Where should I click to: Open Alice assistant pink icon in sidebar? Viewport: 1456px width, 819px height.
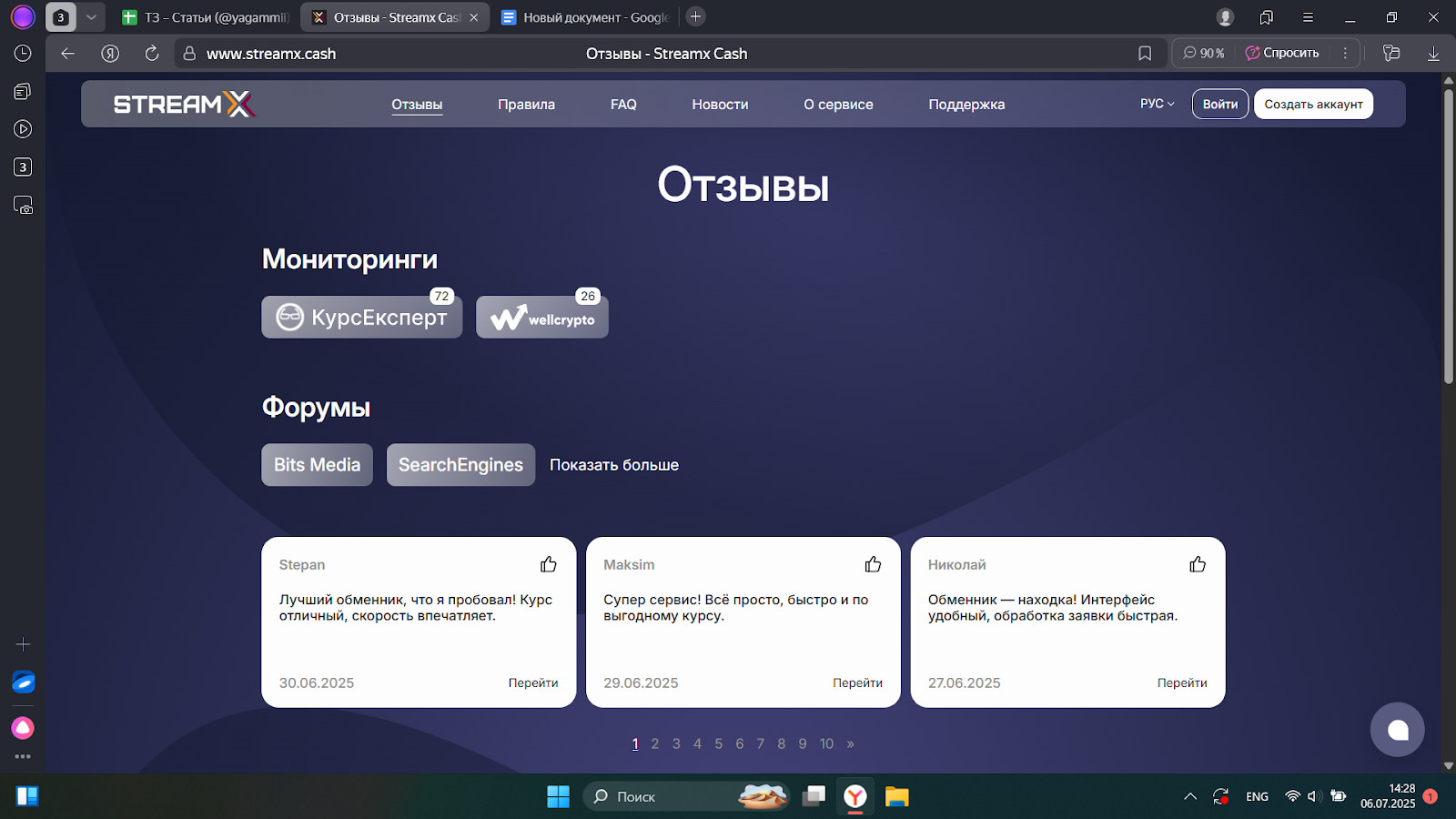click(x=23, y=728)
